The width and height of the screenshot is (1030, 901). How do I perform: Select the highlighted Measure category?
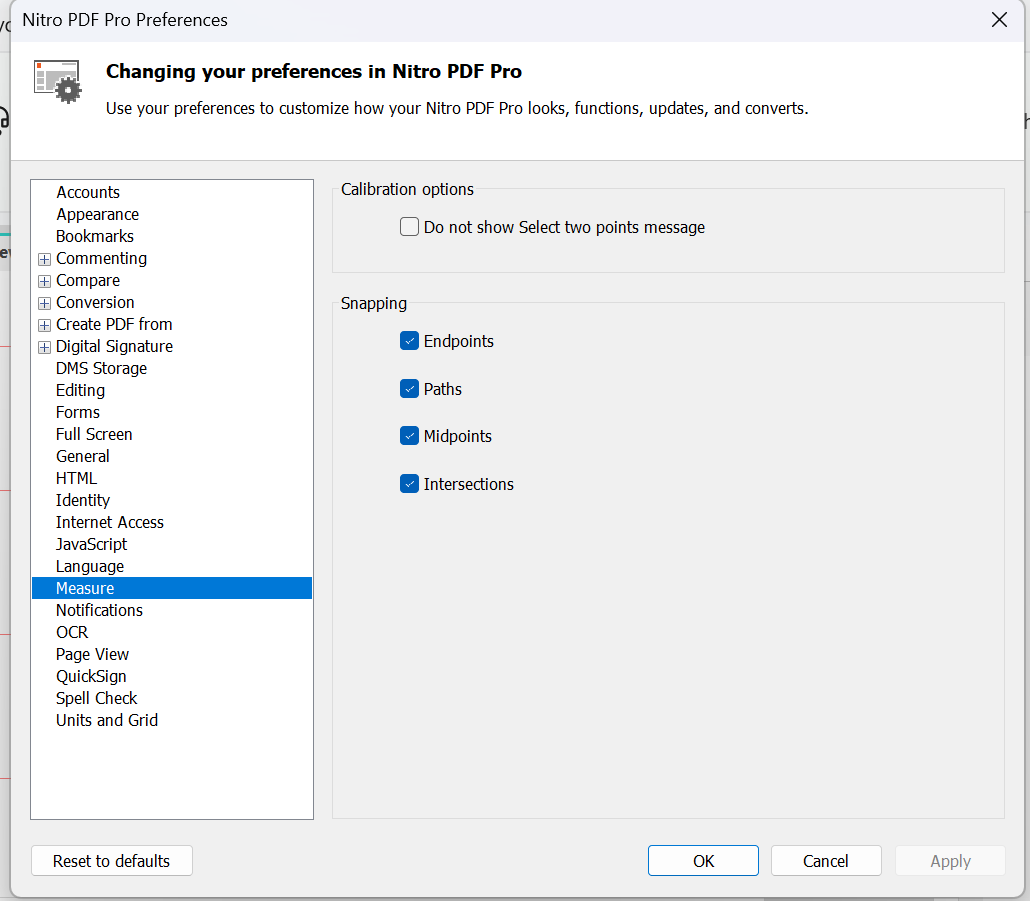click(172, 588)
